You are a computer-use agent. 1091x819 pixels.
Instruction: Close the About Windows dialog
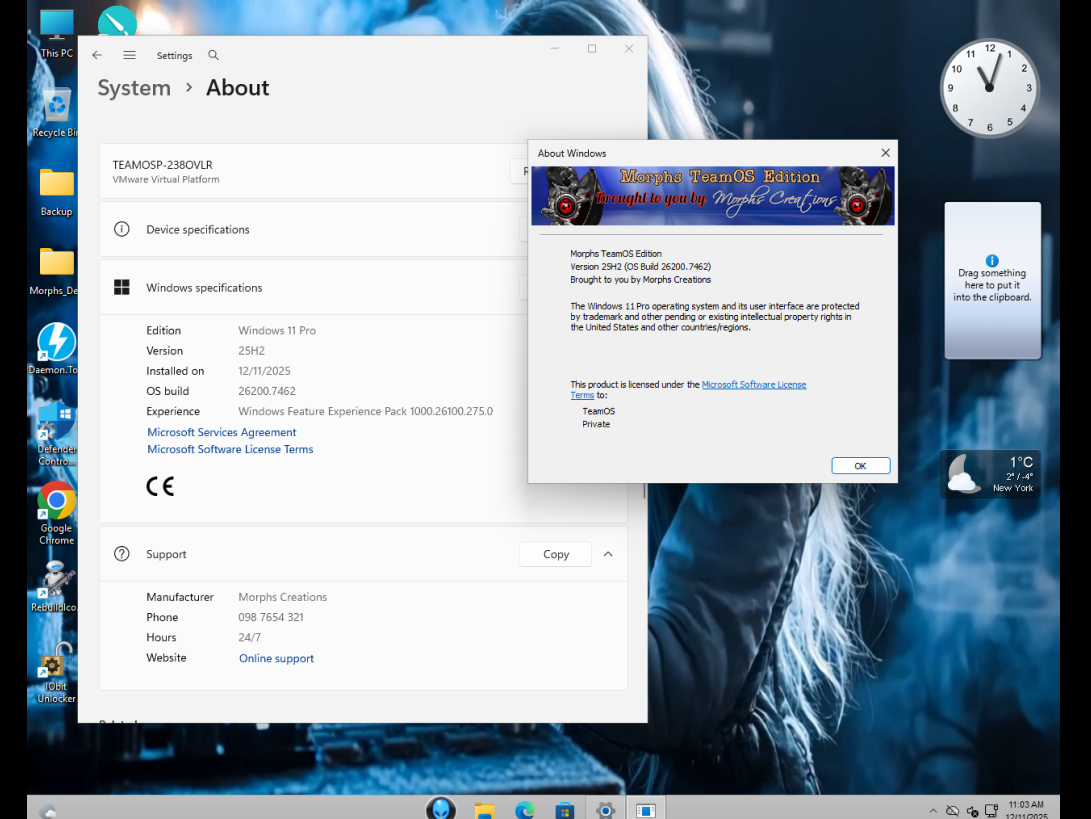(885, 152)
